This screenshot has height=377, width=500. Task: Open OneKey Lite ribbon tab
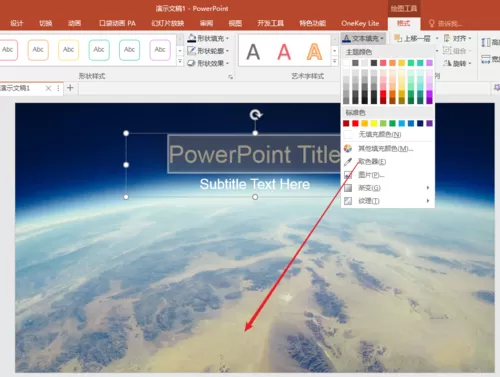360,23
